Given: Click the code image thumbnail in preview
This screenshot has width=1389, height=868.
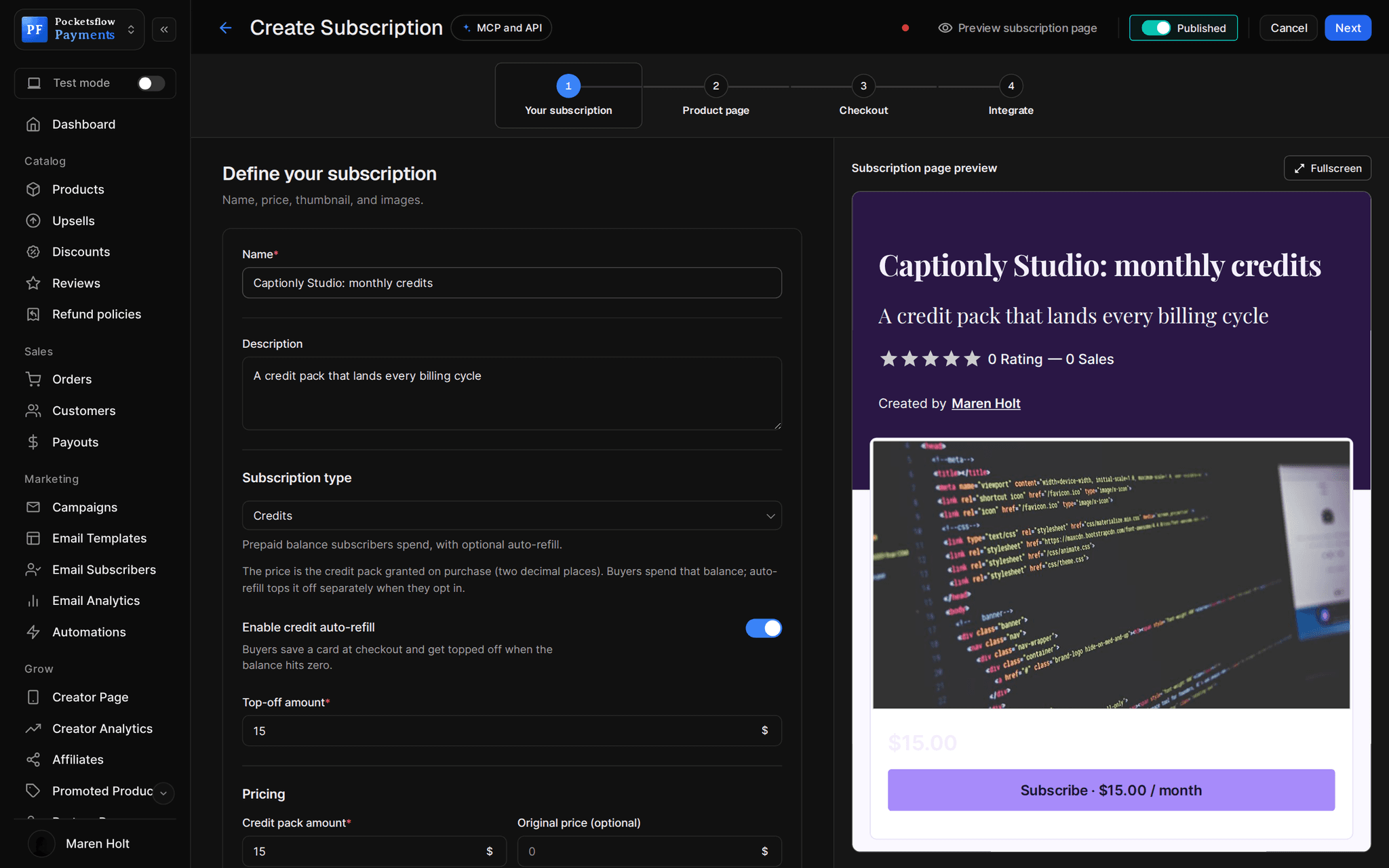Looking at the screenshot, I should pos(1111,574).
